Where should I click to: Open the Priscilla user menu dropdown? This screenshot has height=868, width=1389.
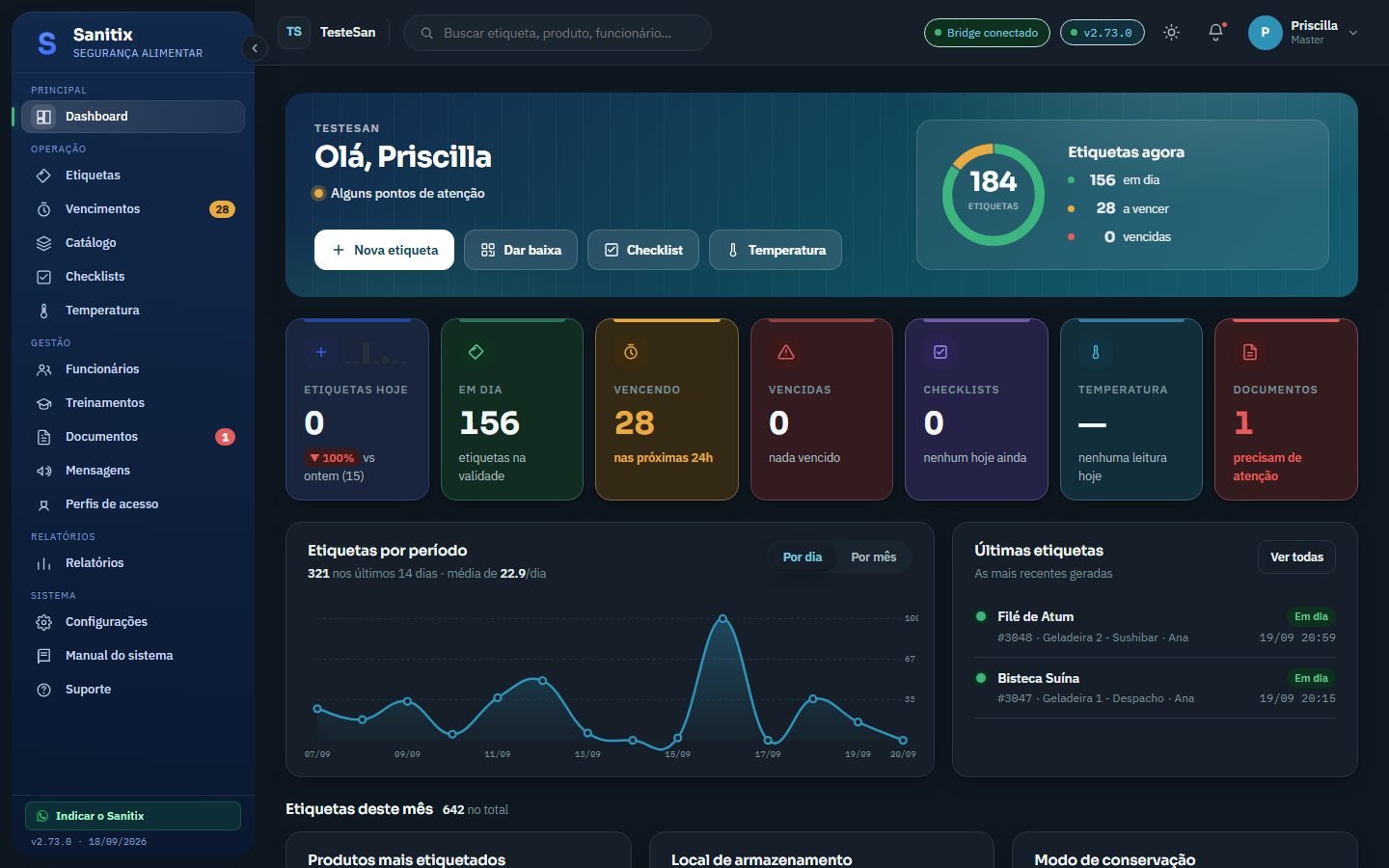[1304, 33]
